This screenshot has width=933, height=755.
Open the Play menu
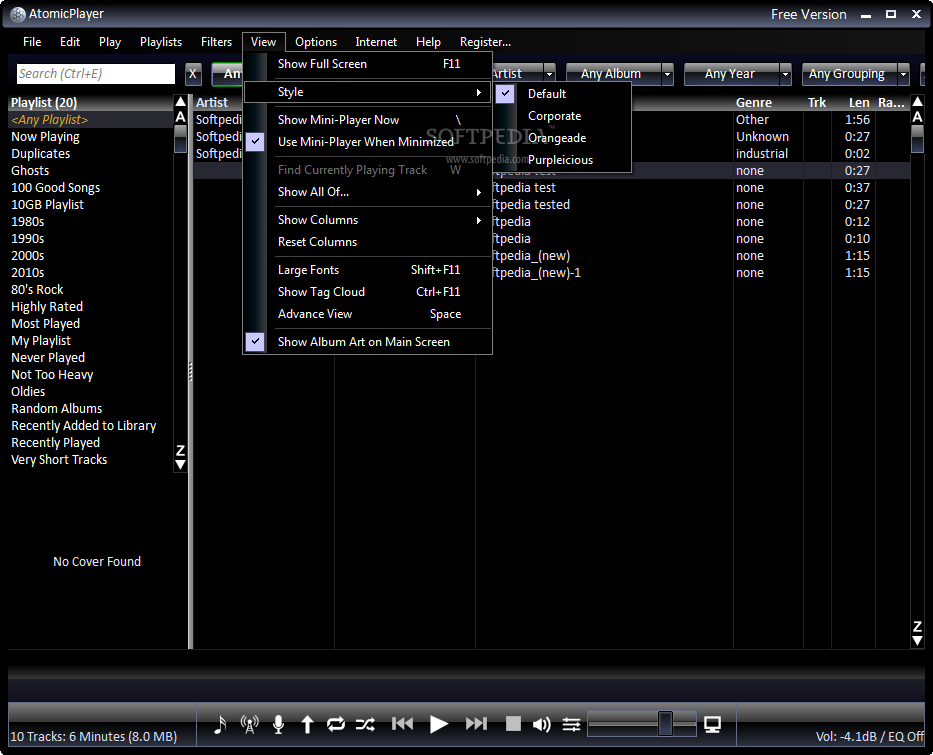(x=110, y=42)
